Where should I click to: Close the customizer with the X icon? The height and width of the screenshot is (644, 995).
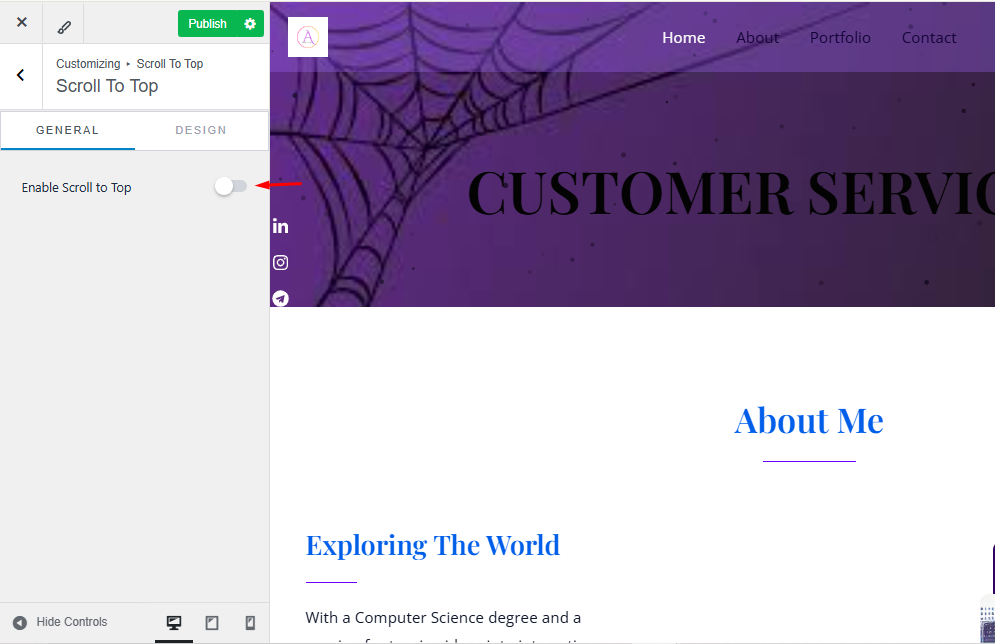tap(22, 22)
